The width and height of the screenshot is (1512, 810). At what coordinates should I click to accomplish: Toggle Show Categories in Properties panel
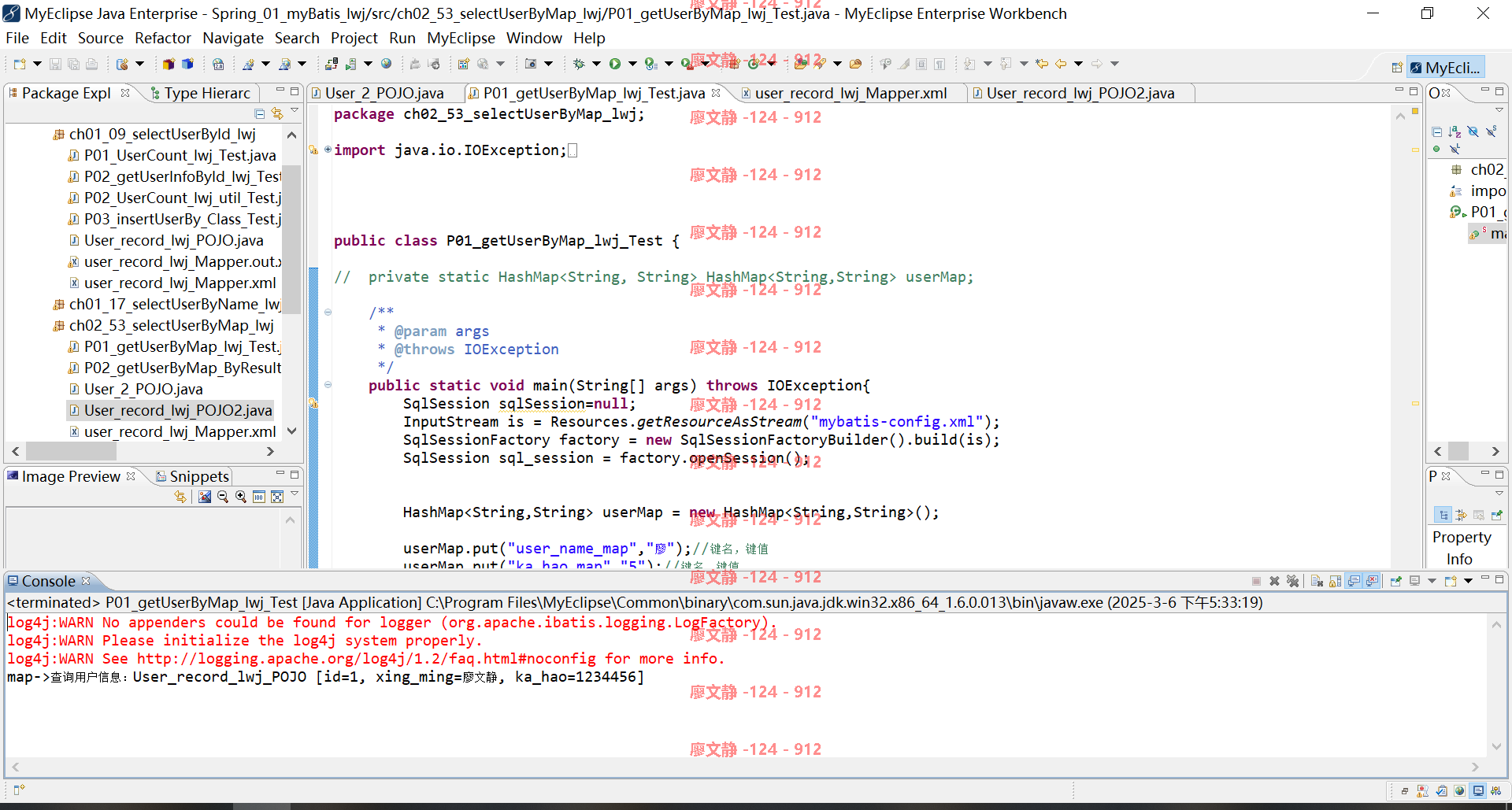[1443, 515]
